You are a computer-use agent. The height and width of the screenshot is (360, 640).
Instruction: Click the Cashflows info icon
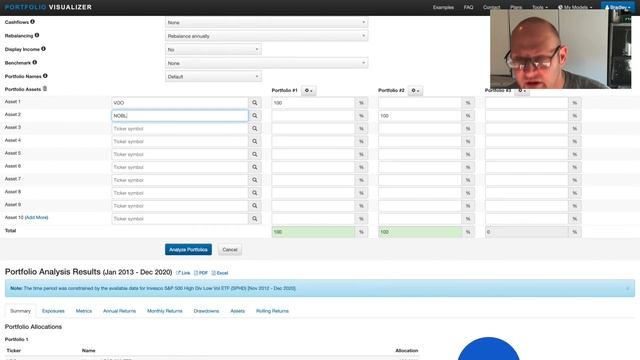[x=32, y=22]
